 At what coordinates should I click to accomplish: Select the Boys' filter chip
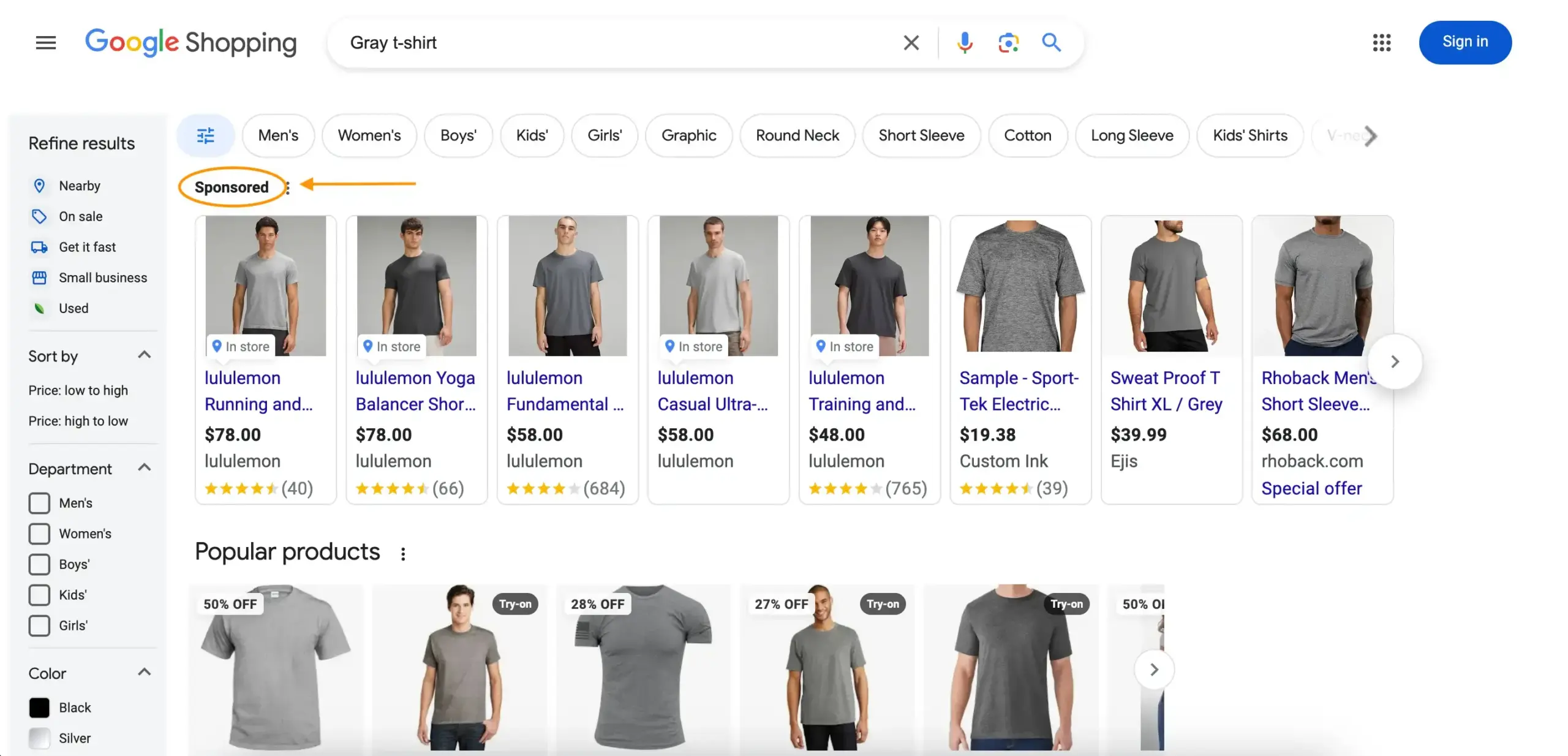(458, 135)
